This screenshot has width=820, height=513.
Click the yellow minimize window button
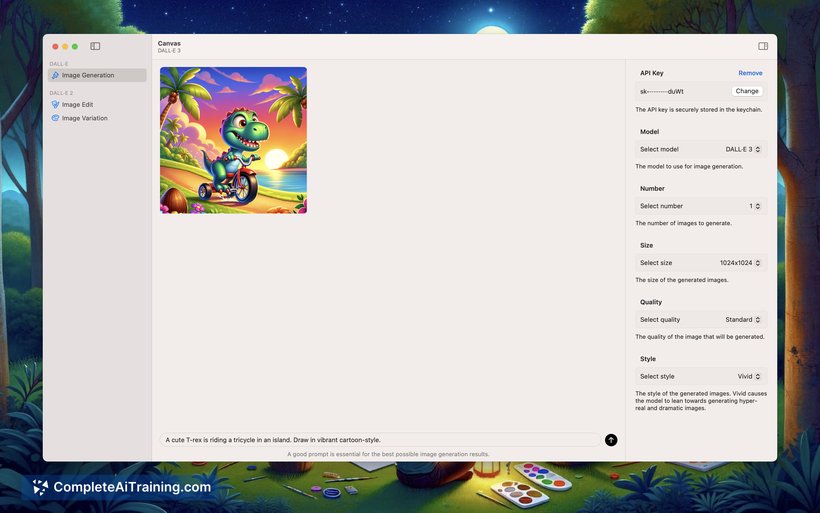coord(65,46)
